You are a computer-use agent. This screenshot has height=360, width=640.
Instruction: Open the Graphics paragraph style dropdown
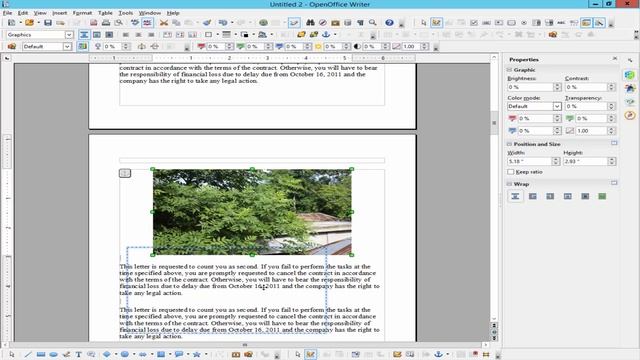coord(69,35)
